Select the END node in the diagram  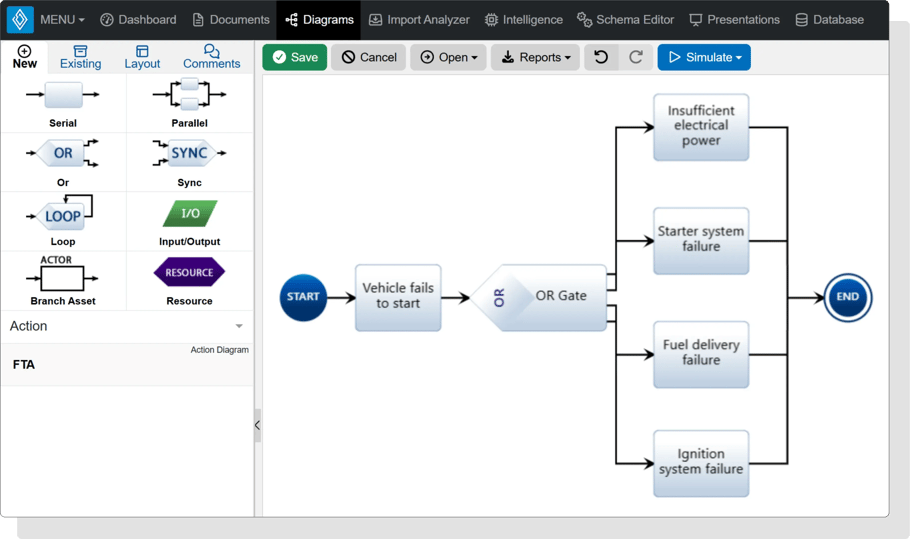click(848, 297)
